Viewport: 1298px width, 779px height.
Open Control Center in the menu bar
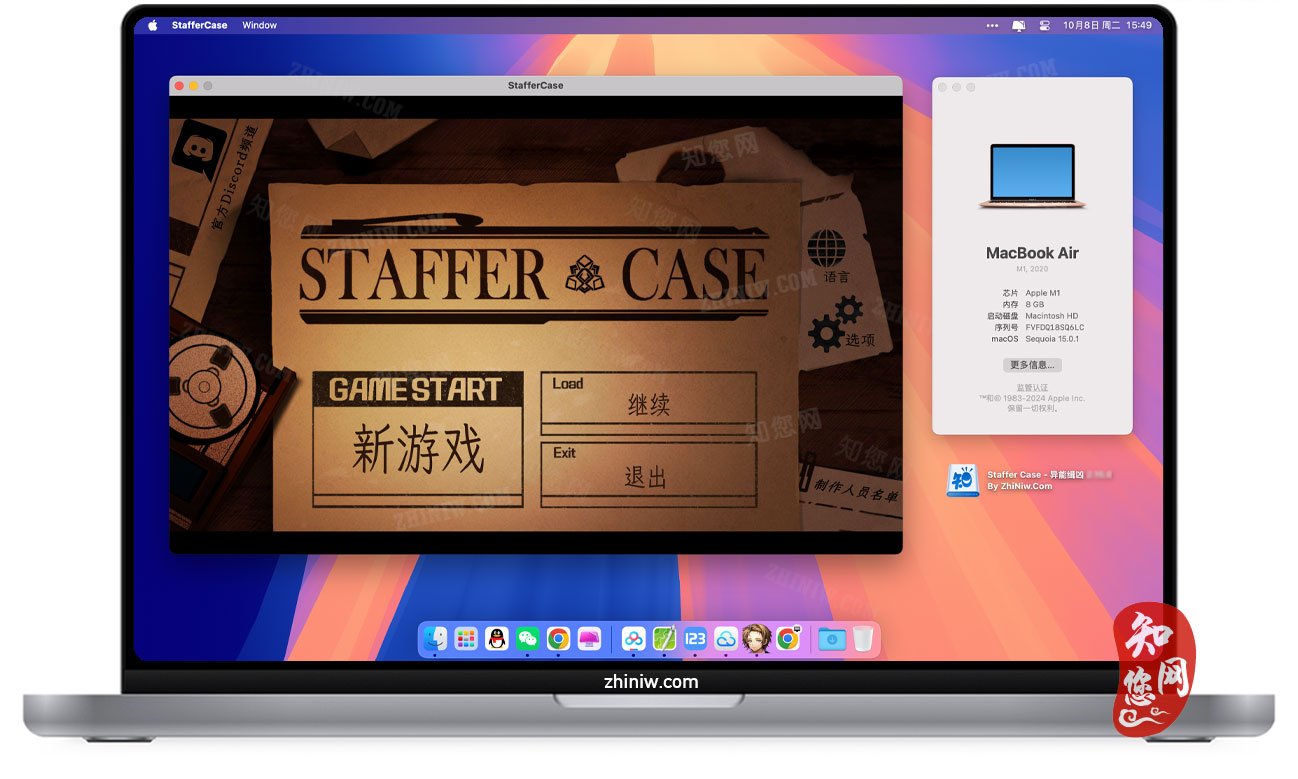click(x=1046, y=25)
